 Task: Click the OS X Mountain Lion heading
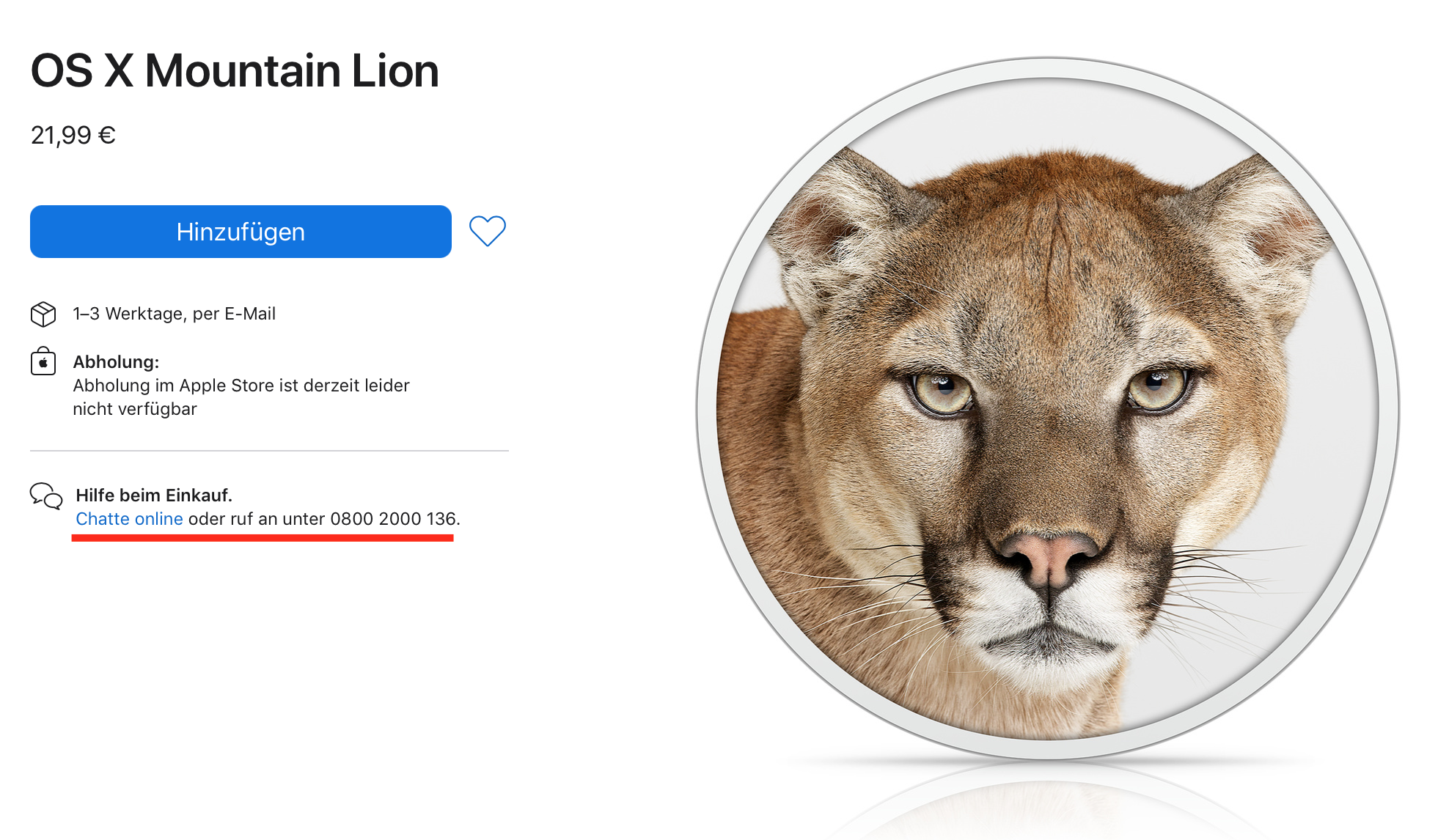point(235,71)
